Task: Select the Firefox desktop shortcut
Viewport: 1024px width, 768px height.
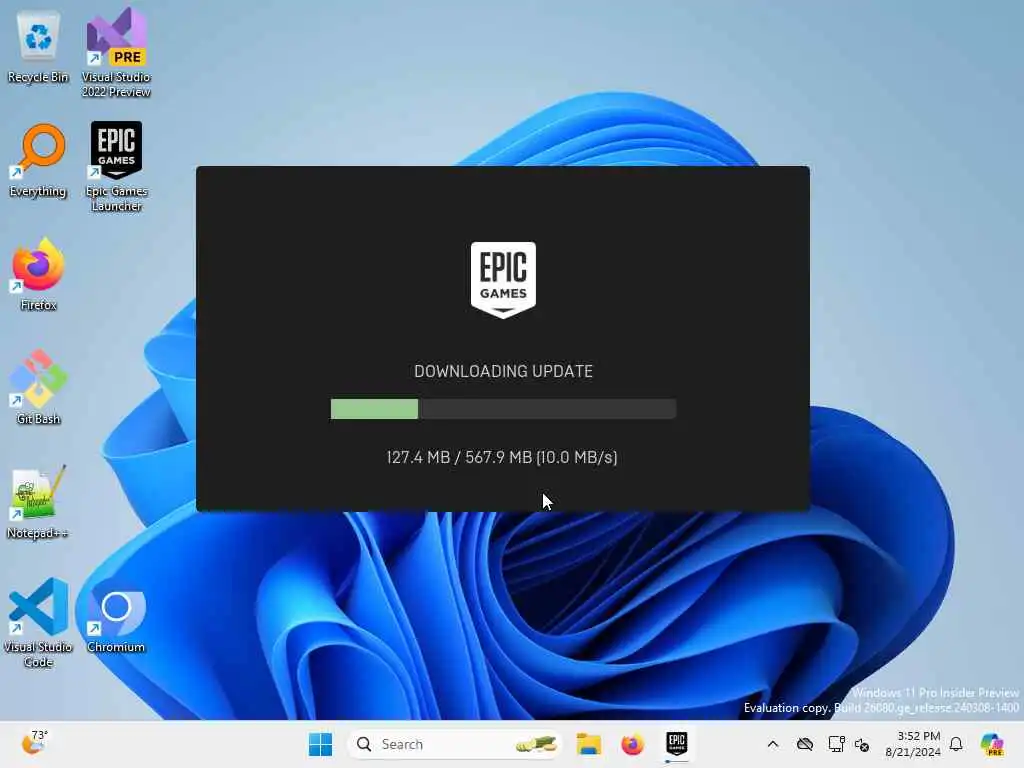Action: pos(38,274)
